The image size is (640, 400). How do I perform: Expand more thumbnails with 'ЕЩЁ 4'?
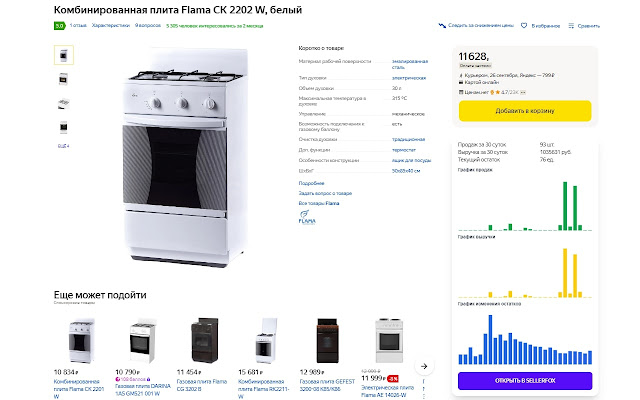pyautogui.click(x=63, y=145)
